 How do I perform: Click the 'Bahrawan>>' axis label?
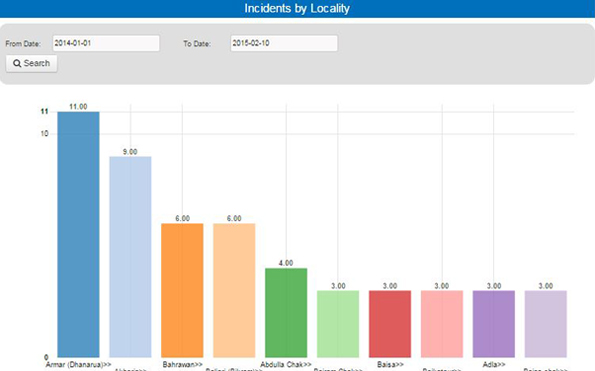point(183,365)
